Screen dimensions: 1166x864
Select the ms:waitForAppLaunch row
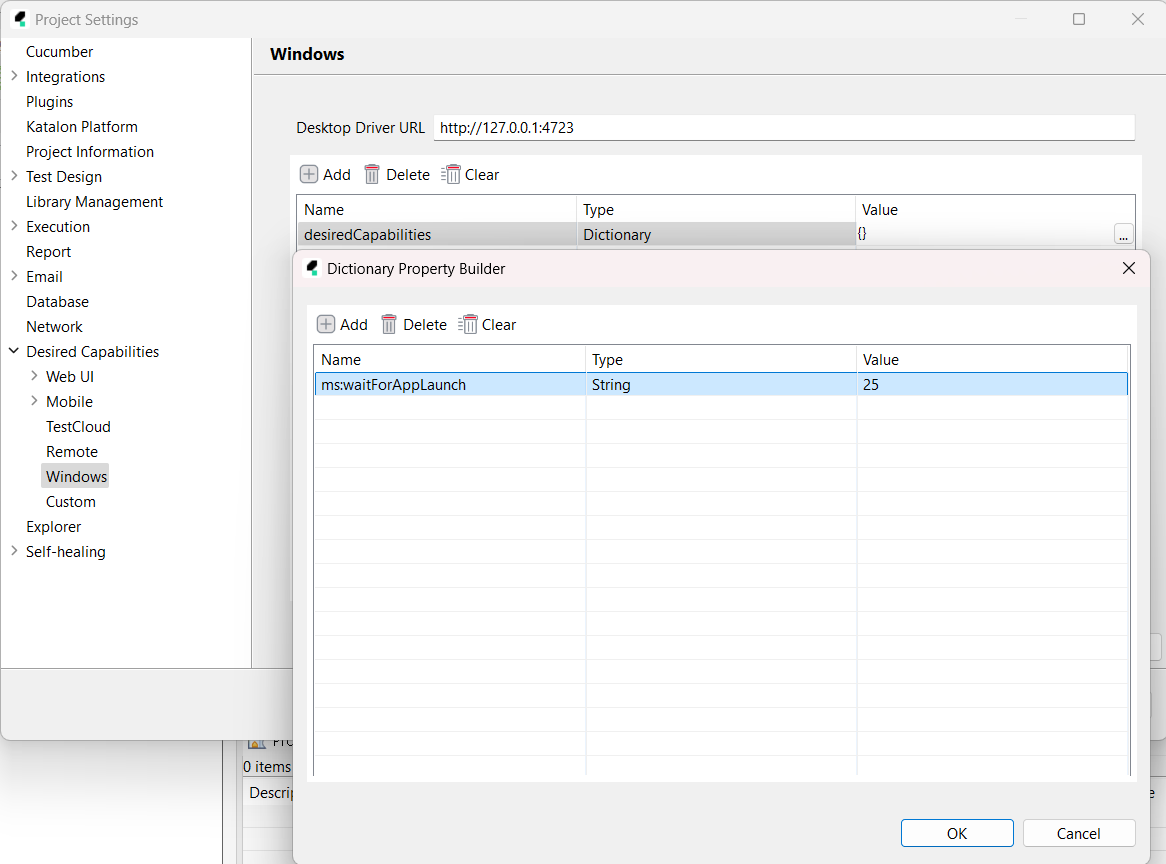point(450,384)
